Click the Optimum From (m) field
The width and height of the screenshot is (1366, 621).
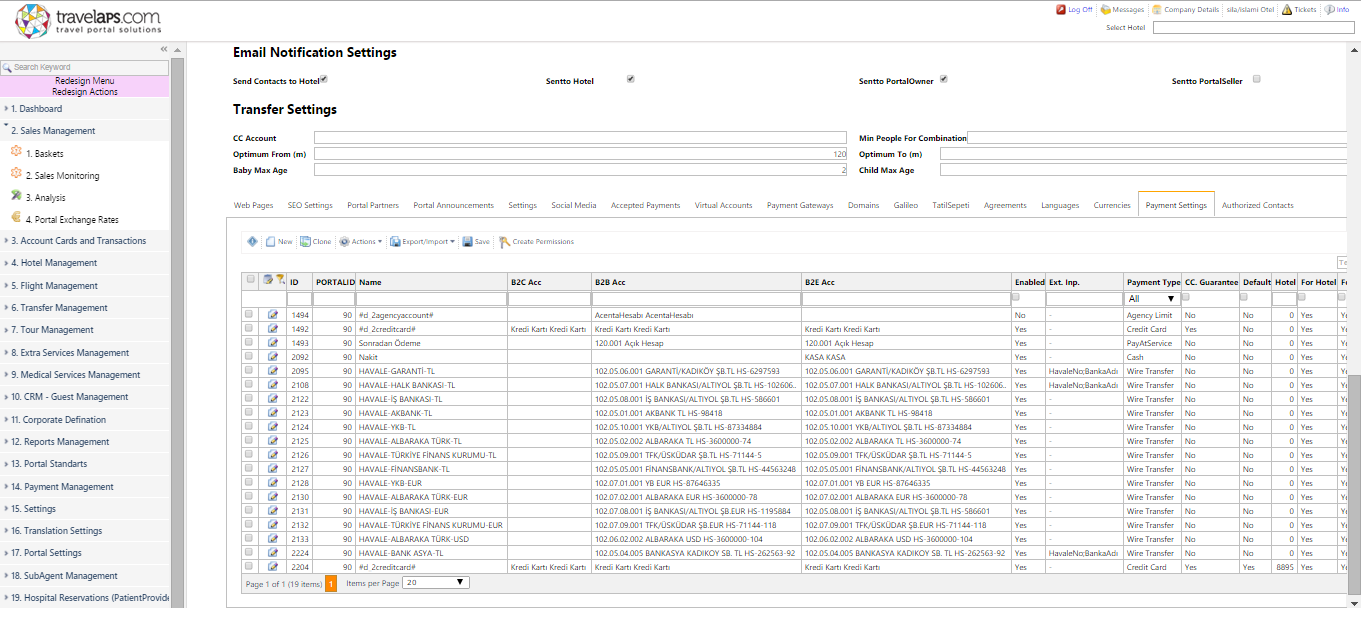click(580, 154)
